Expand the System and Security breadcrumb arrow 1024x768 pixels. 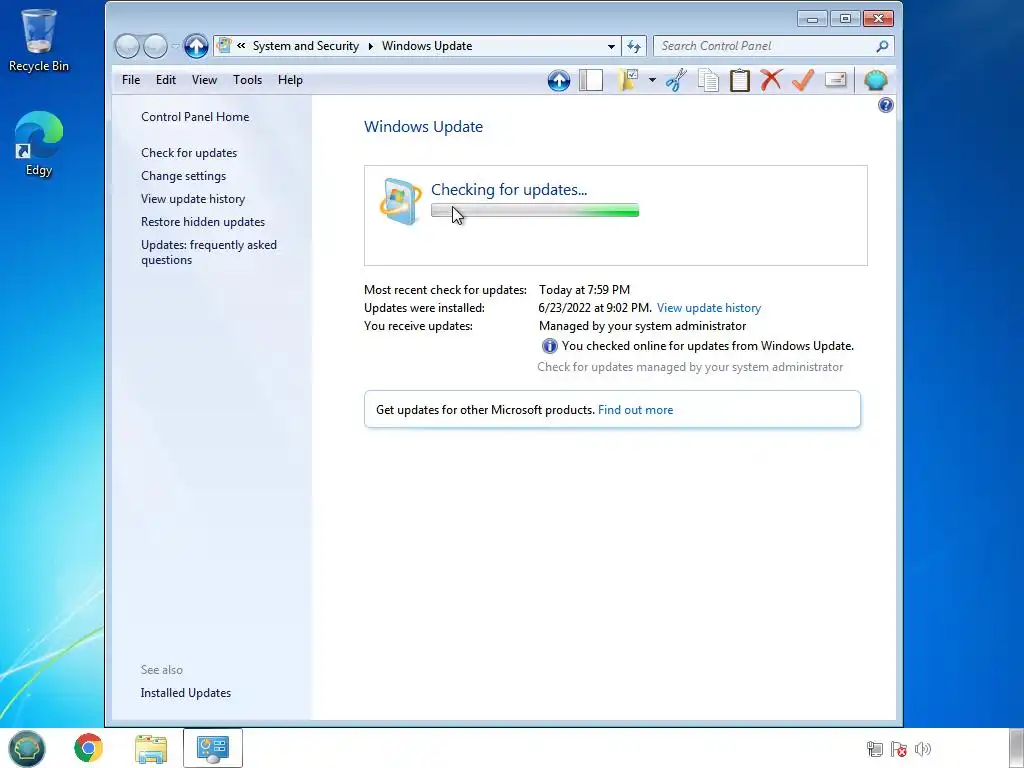coord(370,46)
